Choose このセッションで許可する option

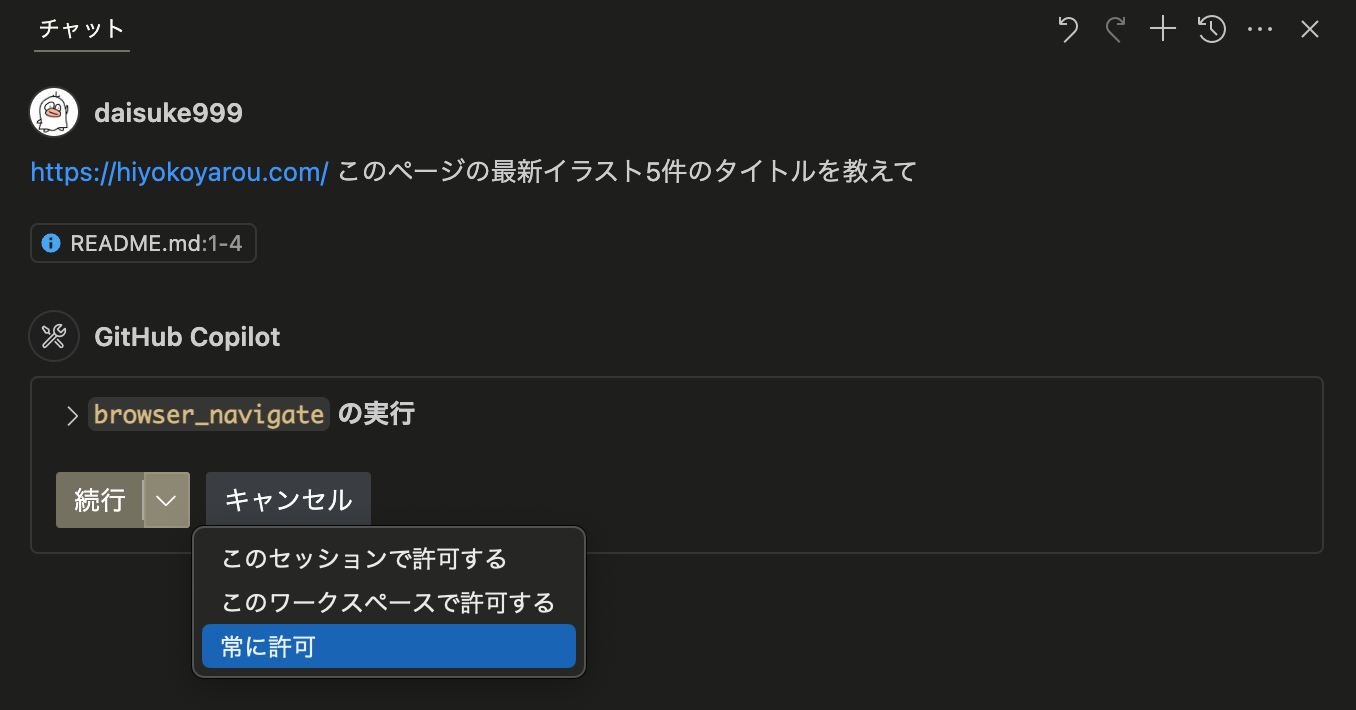tap(364, 559)
